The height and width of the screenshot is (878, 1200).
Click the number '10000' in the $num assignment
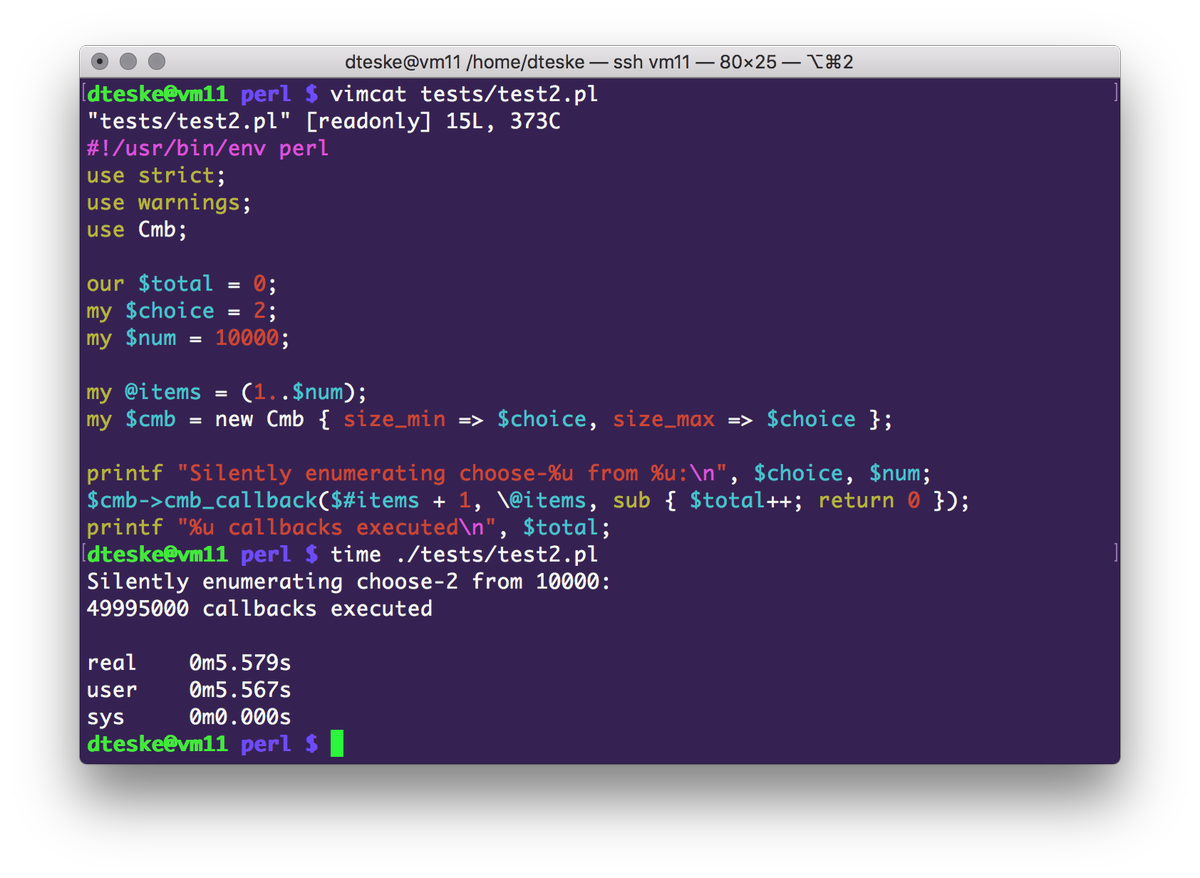click(x=247, y=338)
